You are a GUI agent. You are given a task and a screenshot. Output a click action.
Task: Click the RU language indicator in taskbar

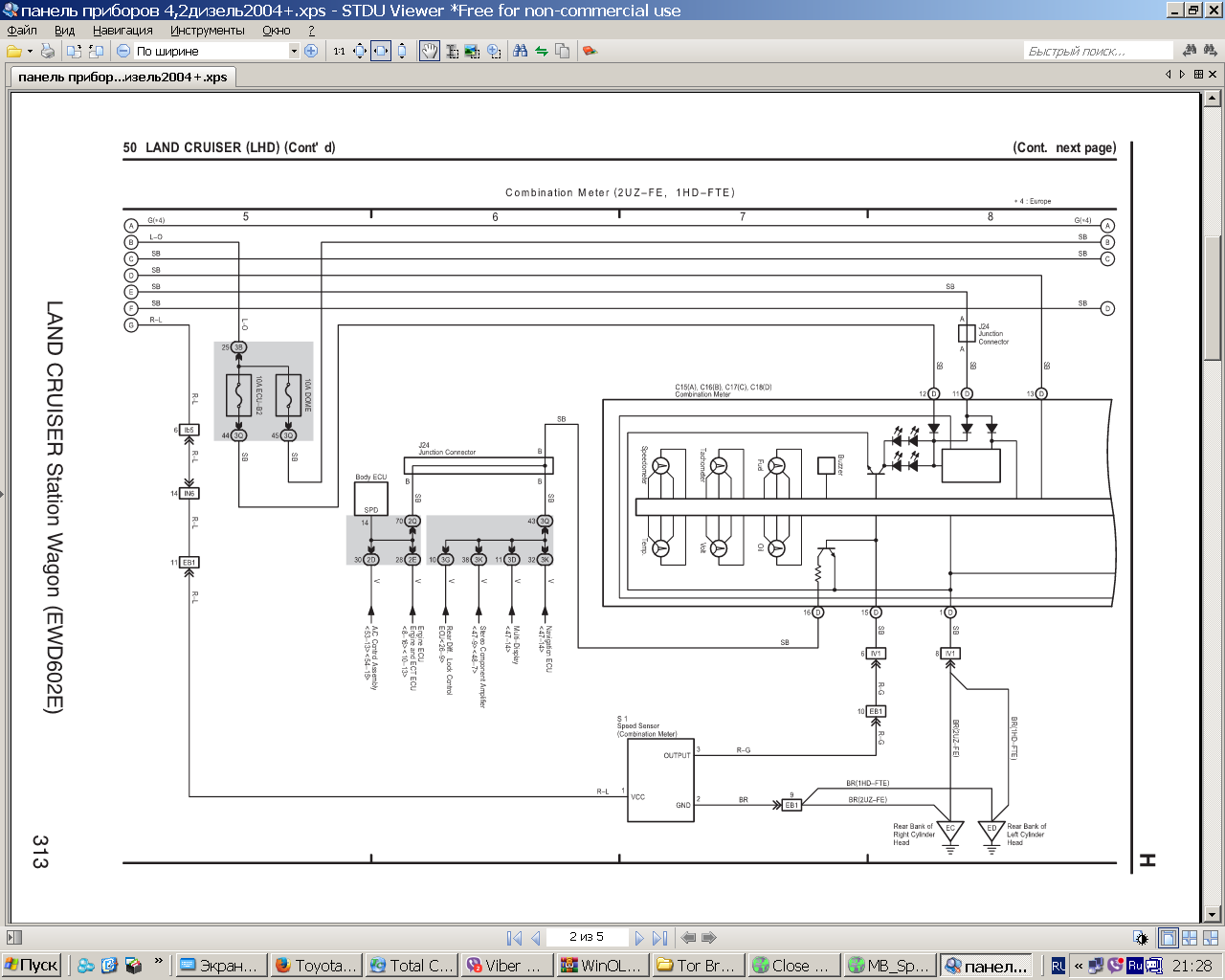pyautogui.click(x=1058, y=966)
